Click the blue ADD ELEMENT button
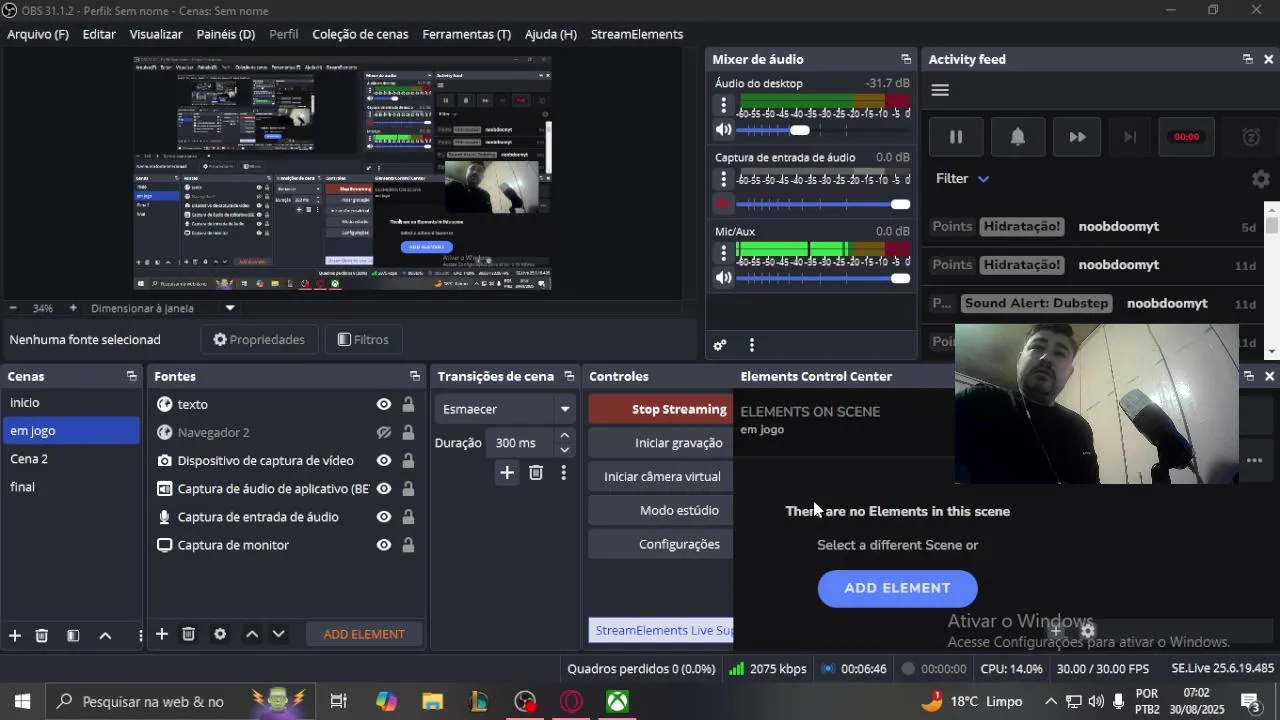 point(897,588)
